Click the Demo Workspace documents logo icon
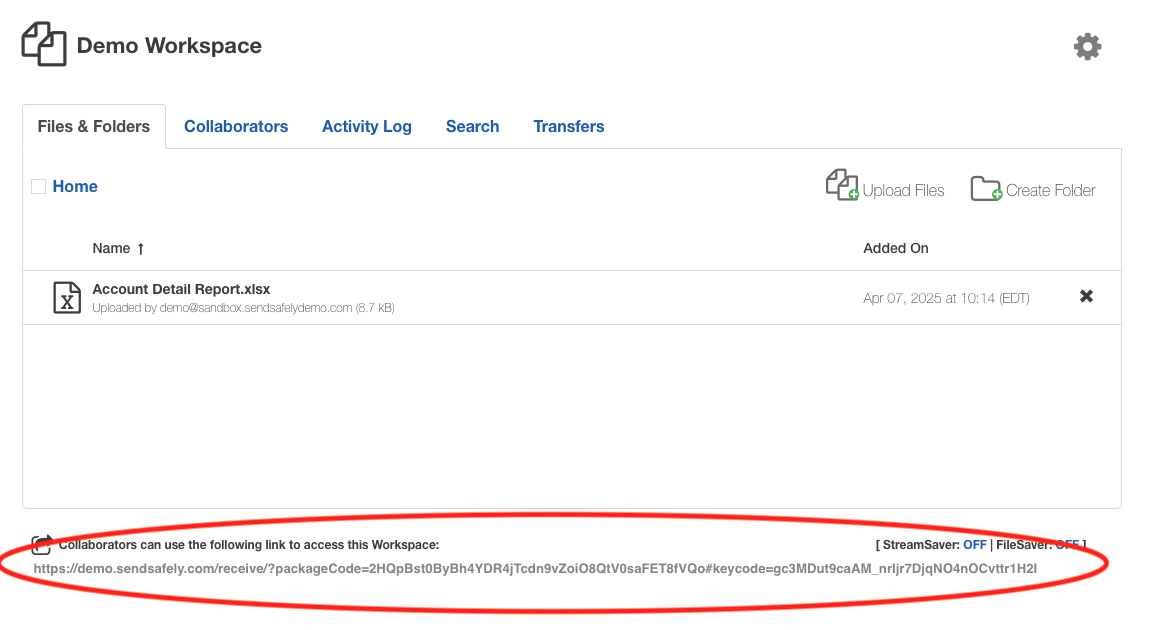 43,44
